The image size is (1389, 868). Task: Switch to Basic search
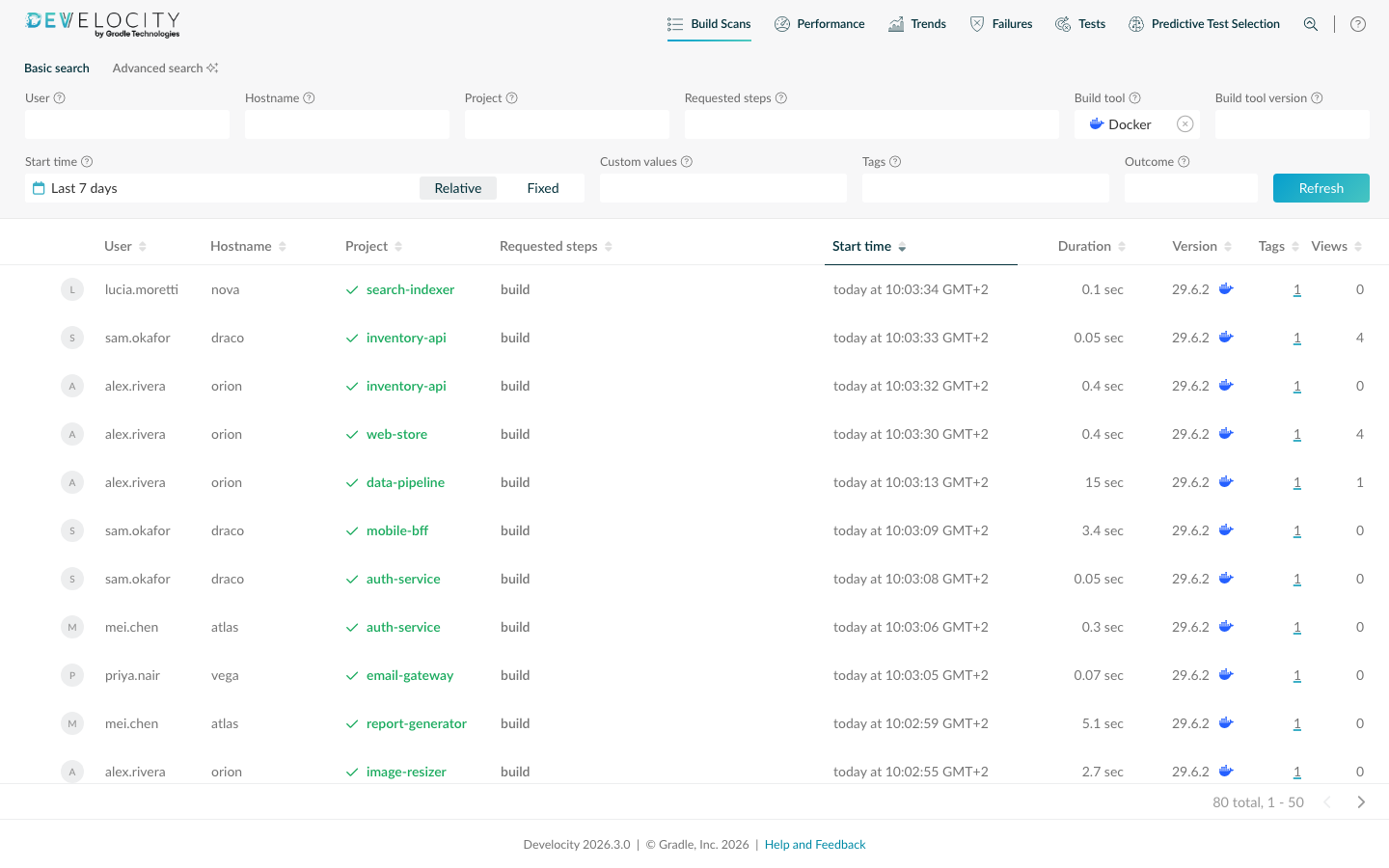[57, 68]
